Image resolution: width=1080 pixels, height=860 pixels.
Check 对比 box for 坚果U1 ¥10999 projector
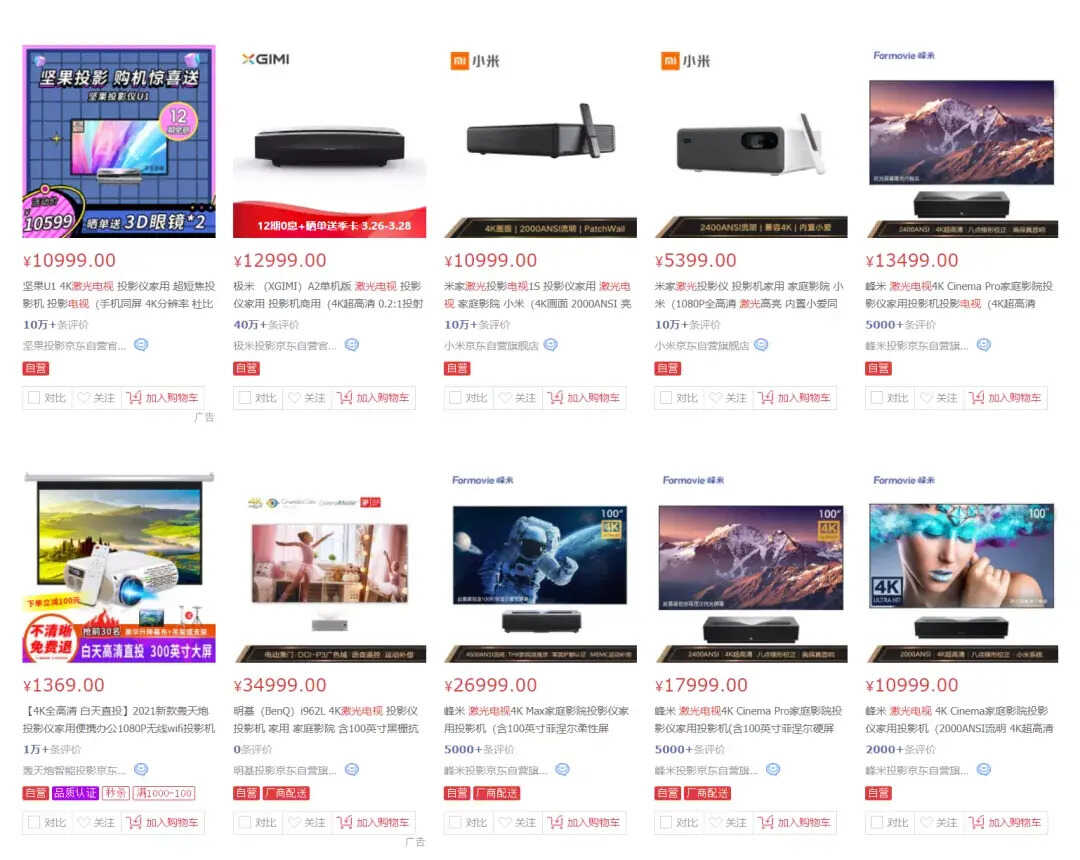click(x=34, y=398)
